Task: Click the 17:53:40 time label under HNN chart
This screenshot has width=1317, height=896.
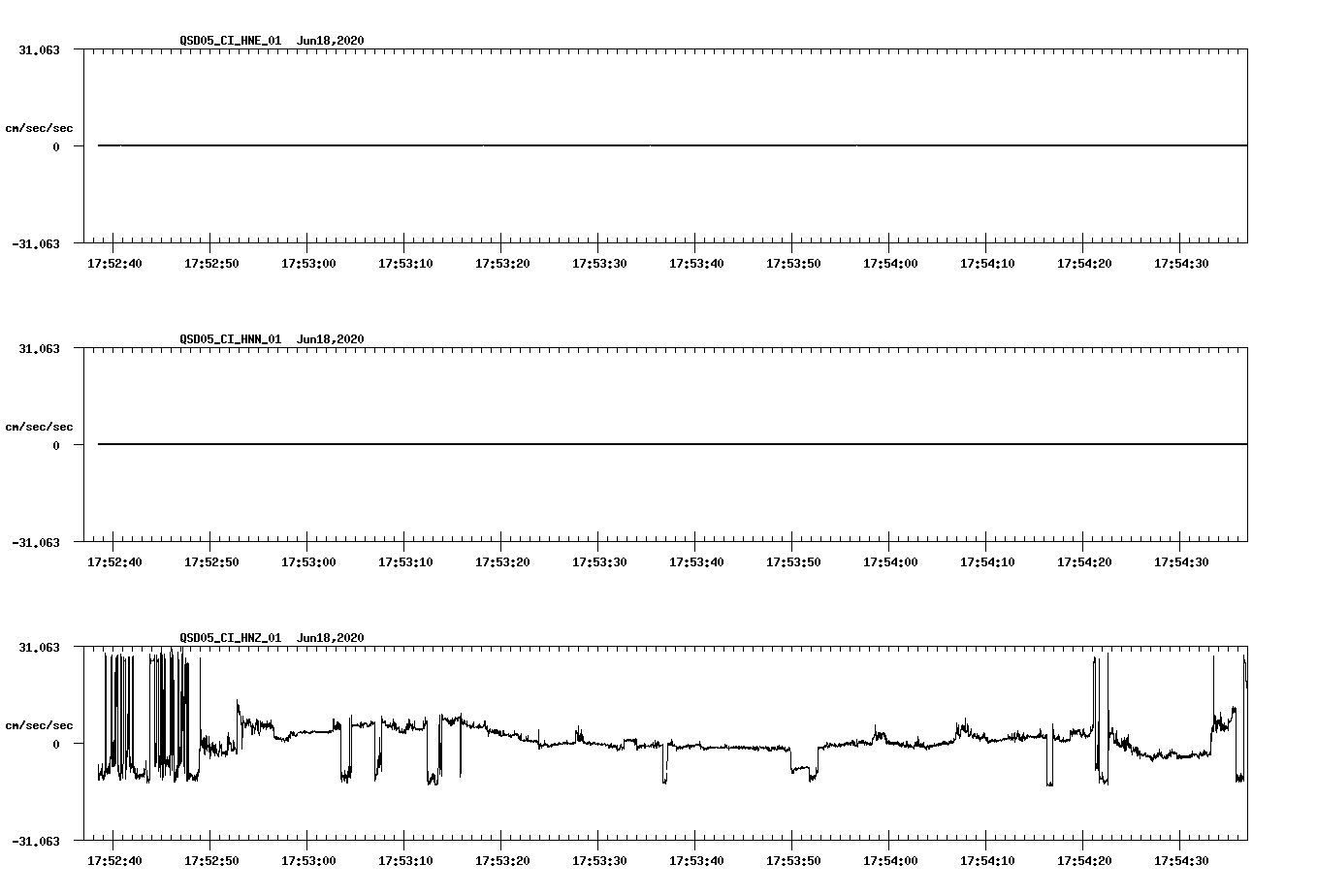Action: (696, 562)
